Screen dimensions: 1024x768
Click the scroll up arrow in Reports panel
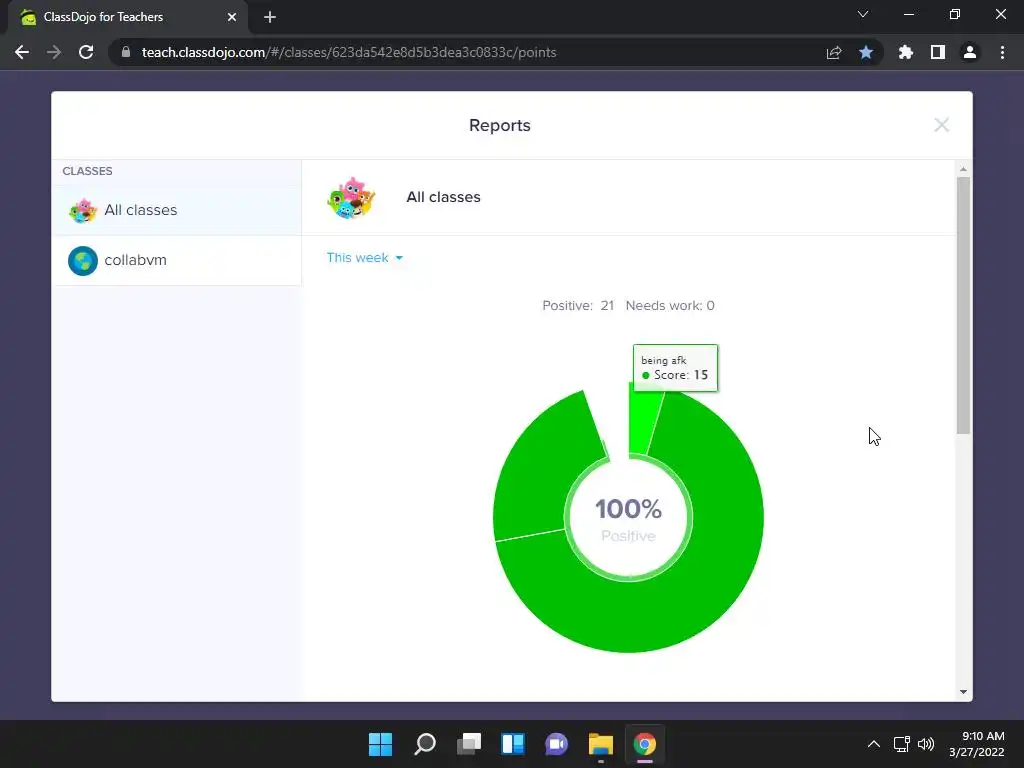(x=963, y=169)
